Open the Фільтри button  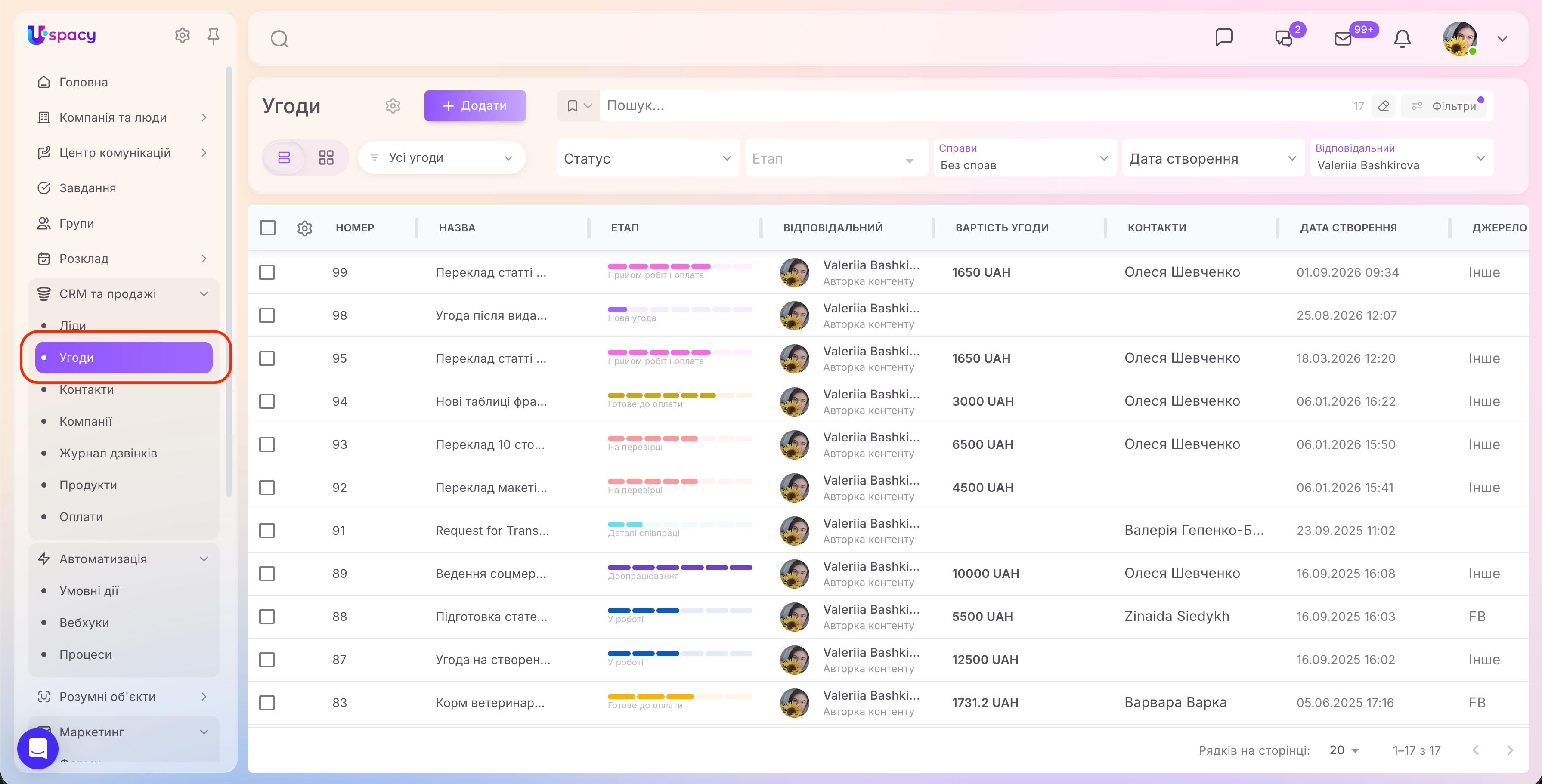pyautogui.click(x=1444, y=106)
